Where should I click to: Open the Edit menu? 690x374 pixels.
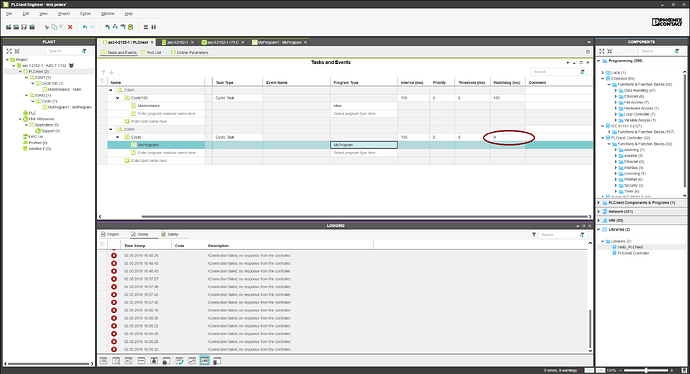tap(26, 14)
